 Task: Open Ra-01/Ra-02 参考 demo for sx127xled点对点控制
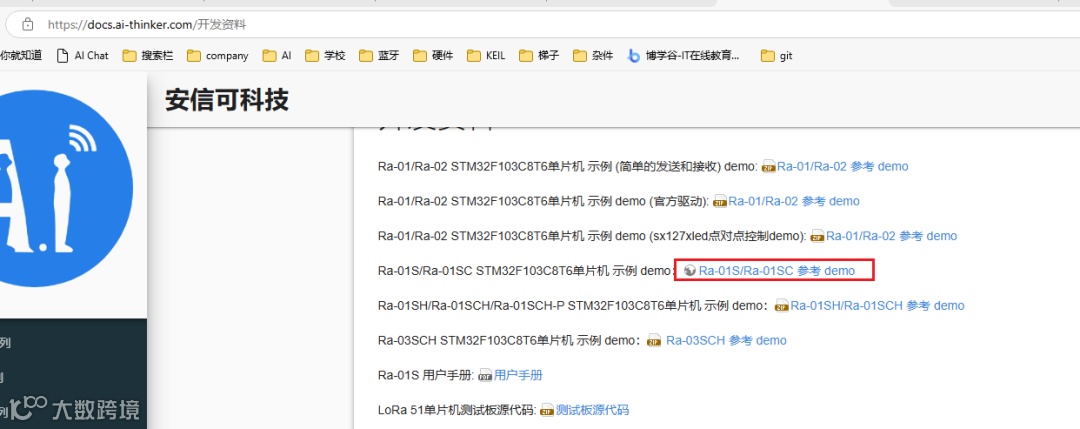point(891,236)
